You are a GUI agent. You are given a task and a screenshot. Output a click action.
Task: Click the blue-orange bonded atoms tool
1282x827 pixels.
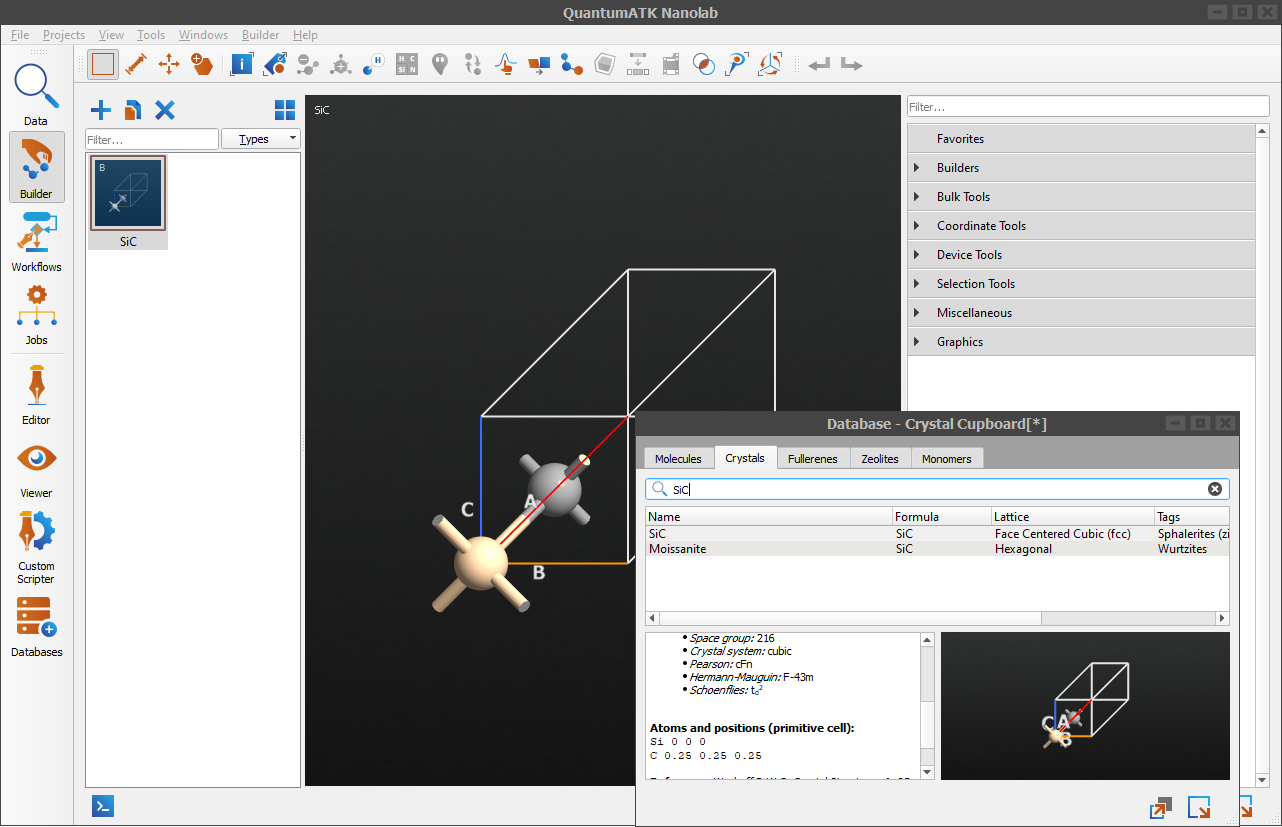(572, 64)
